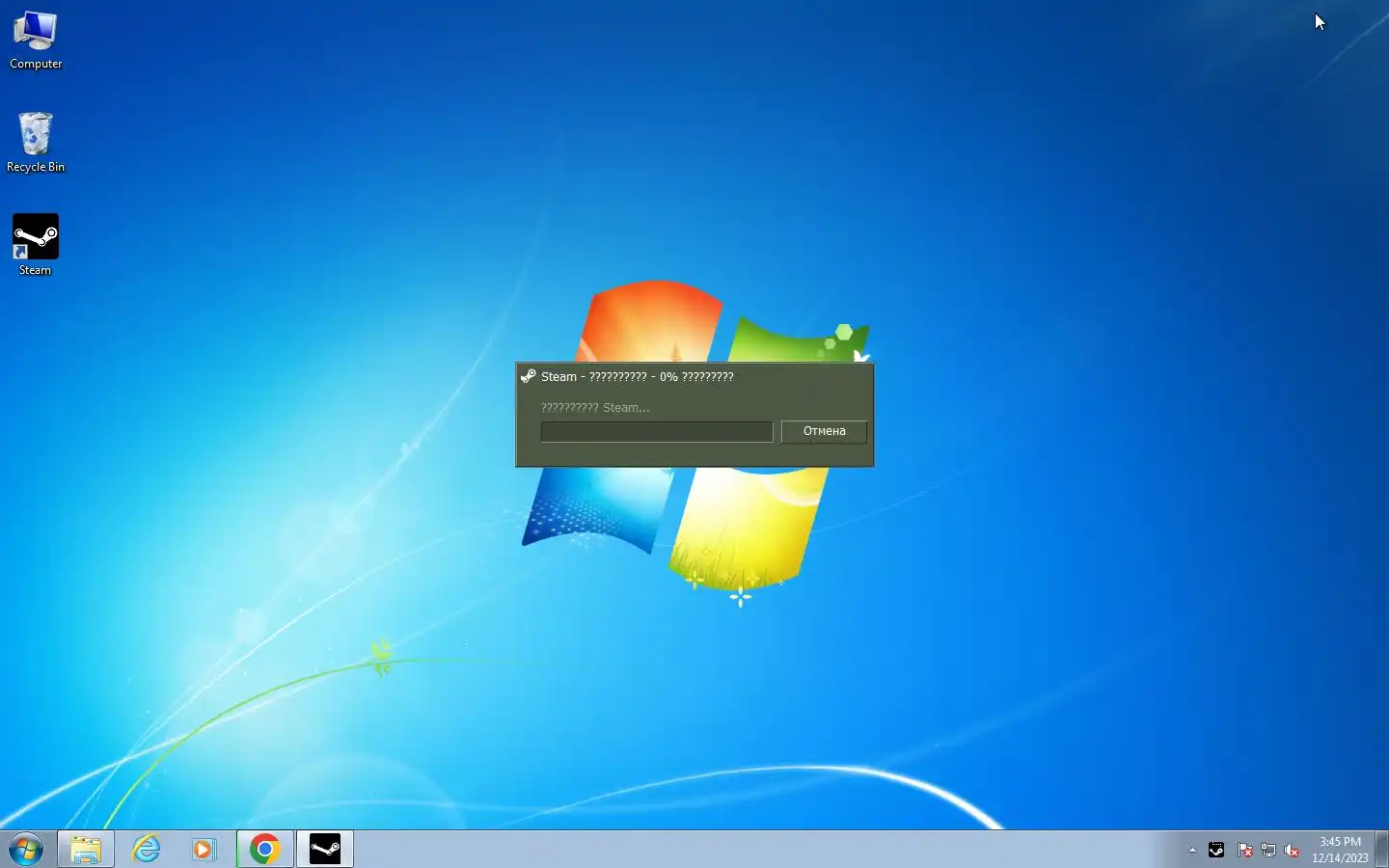Open Windows Explorer from the taskbar
This screenshot has height=868, width=1389.
click(86, 850)
